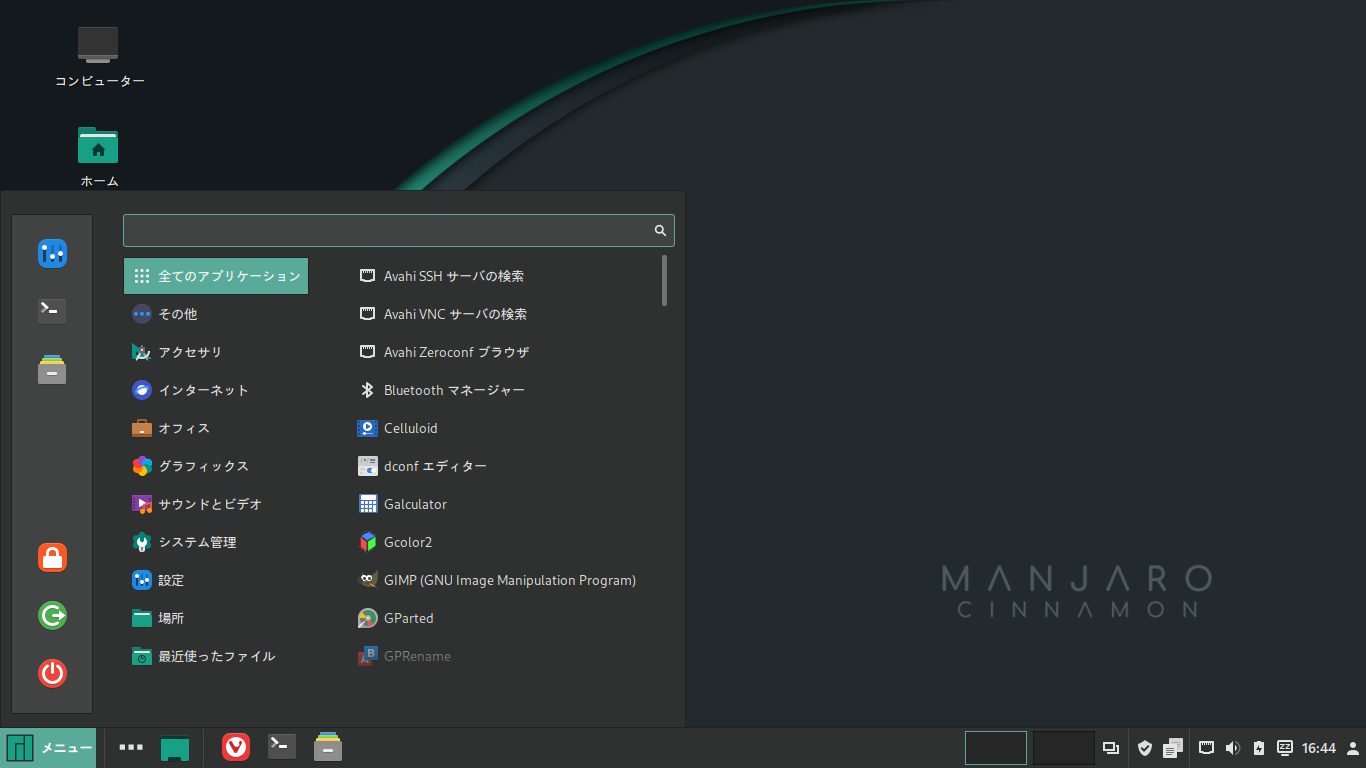
Task: Open System Settings from the favorites sidebar
Action: click(52, 253)
